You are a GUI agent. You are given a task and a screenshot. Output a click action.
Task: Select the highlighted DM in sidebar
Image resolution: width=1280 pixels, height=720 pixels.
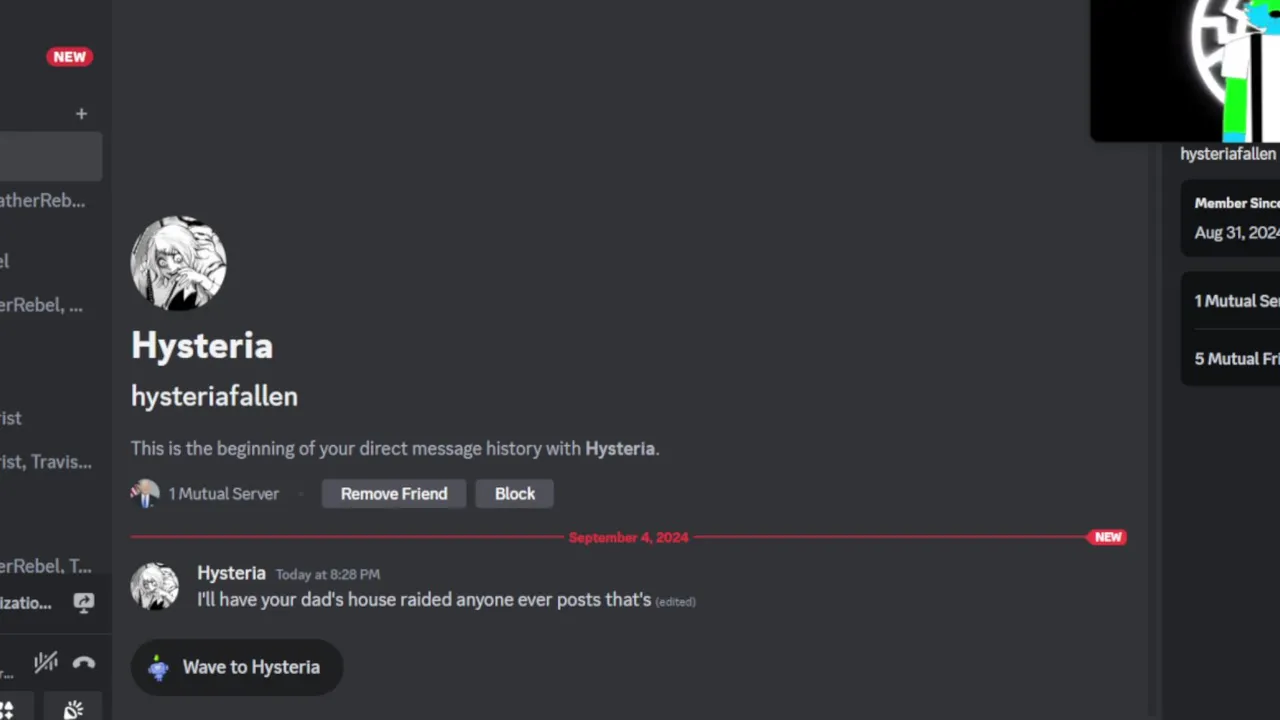[x=50, y=157]
